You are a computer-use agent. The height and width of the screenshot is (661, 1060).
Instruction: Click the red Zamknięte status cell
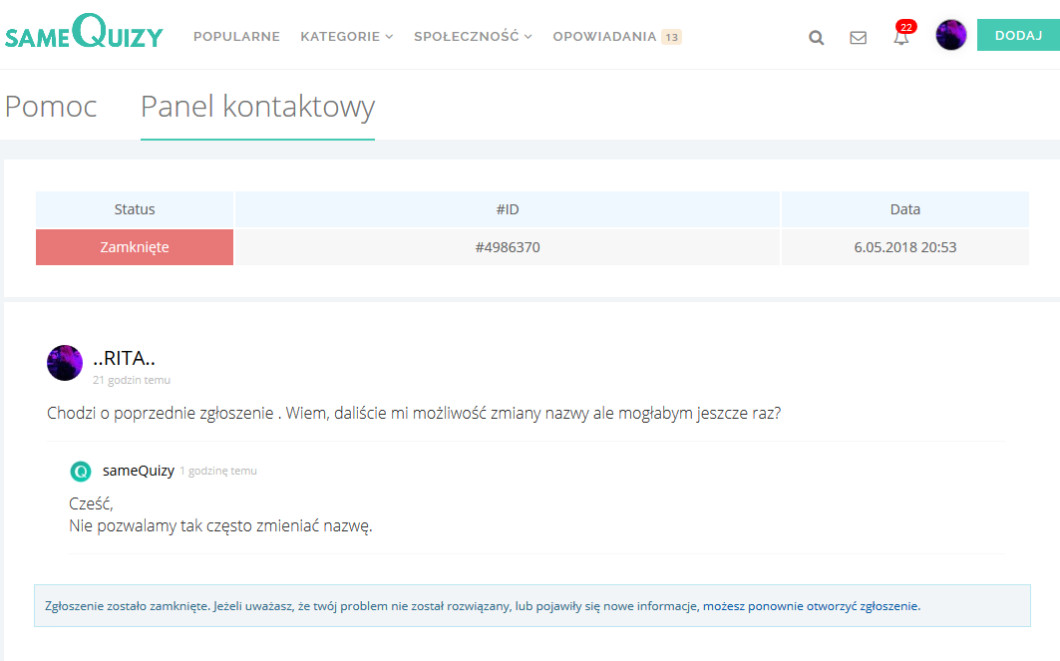(135, 247)
